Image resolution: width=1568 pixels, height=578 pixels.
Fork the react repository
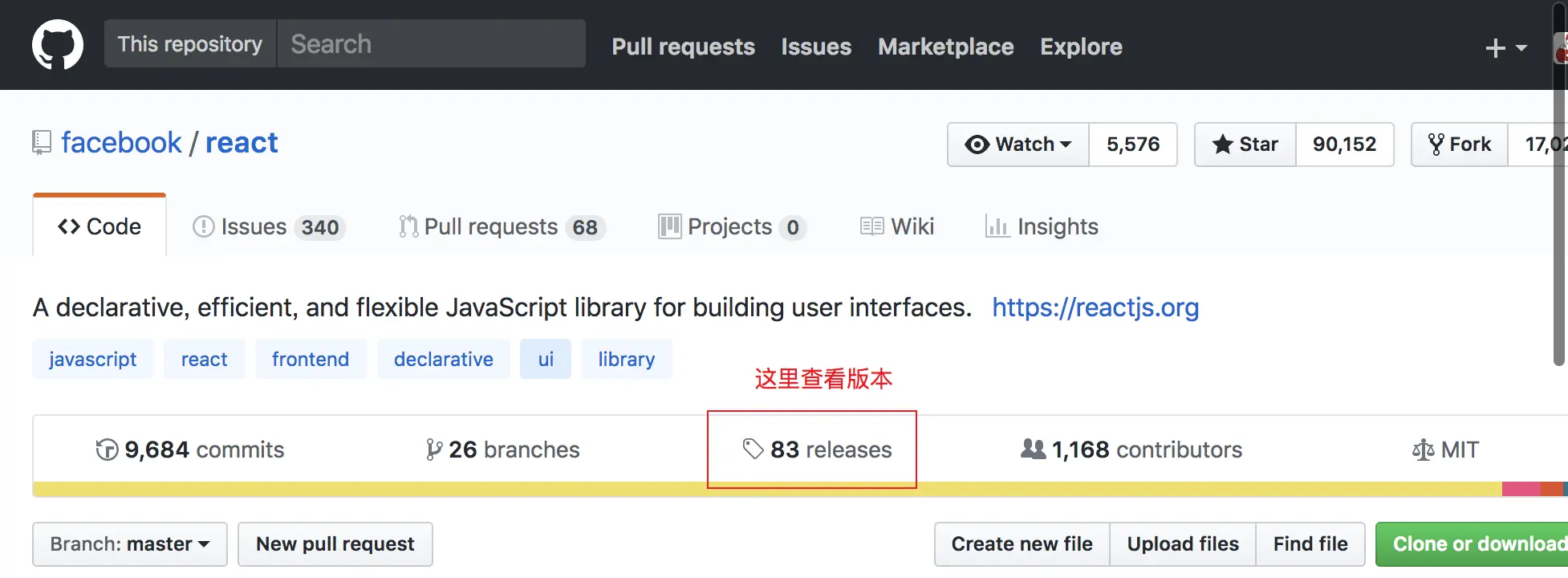(x=1460, y=144)
